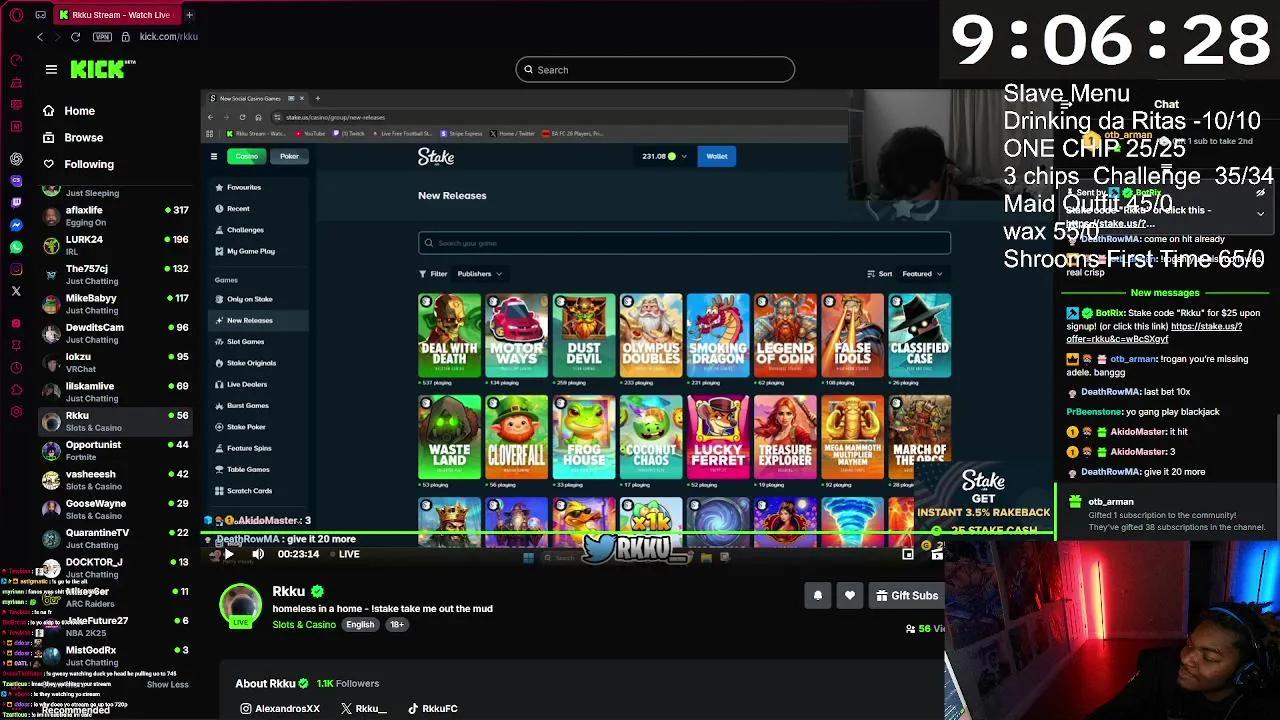This screenshot has width=1280, height=720.
Task: Reload the Kick page
Action: [75, 37]
